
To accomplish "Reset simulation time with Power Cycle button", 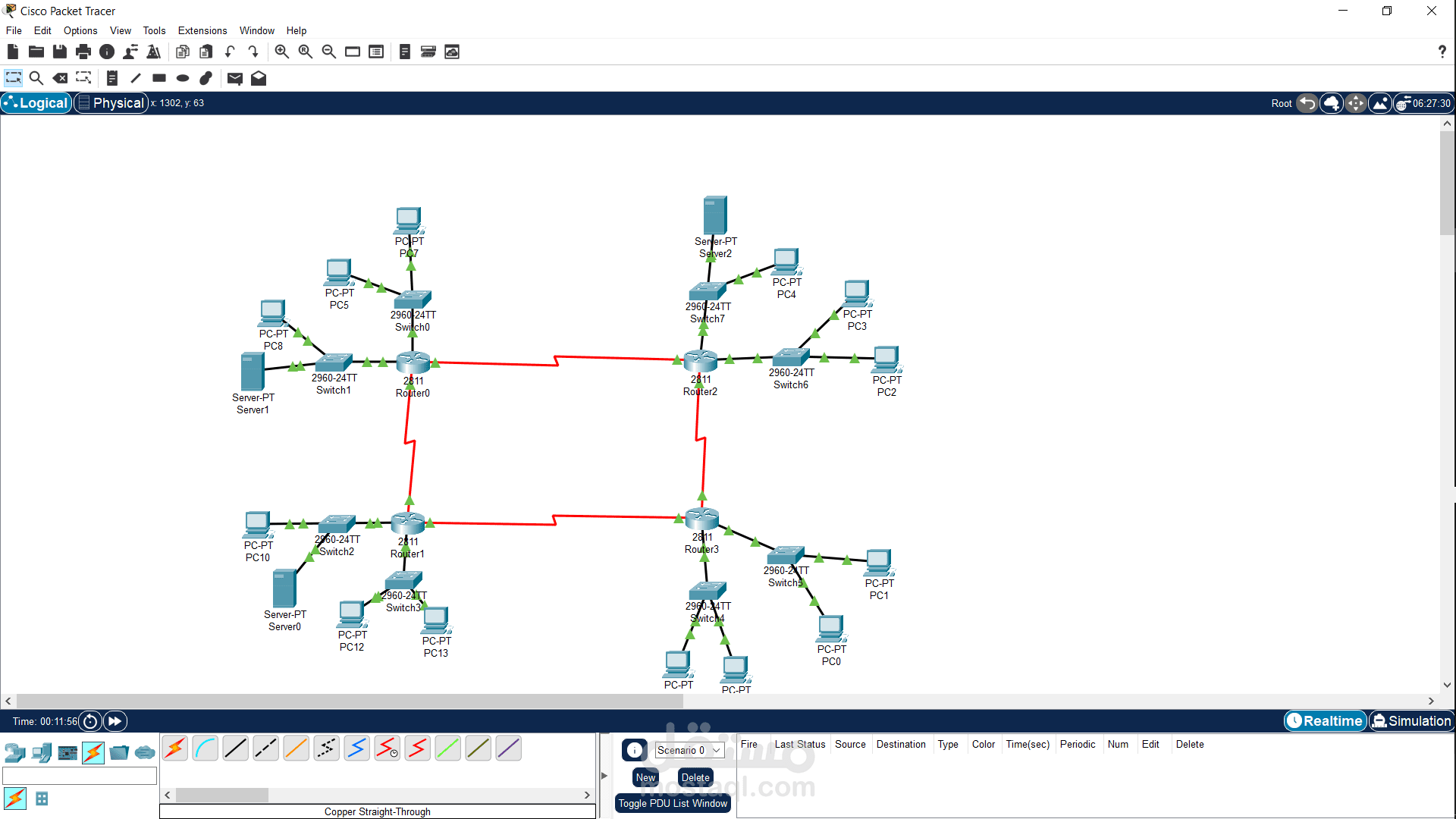I will (90, 721).
